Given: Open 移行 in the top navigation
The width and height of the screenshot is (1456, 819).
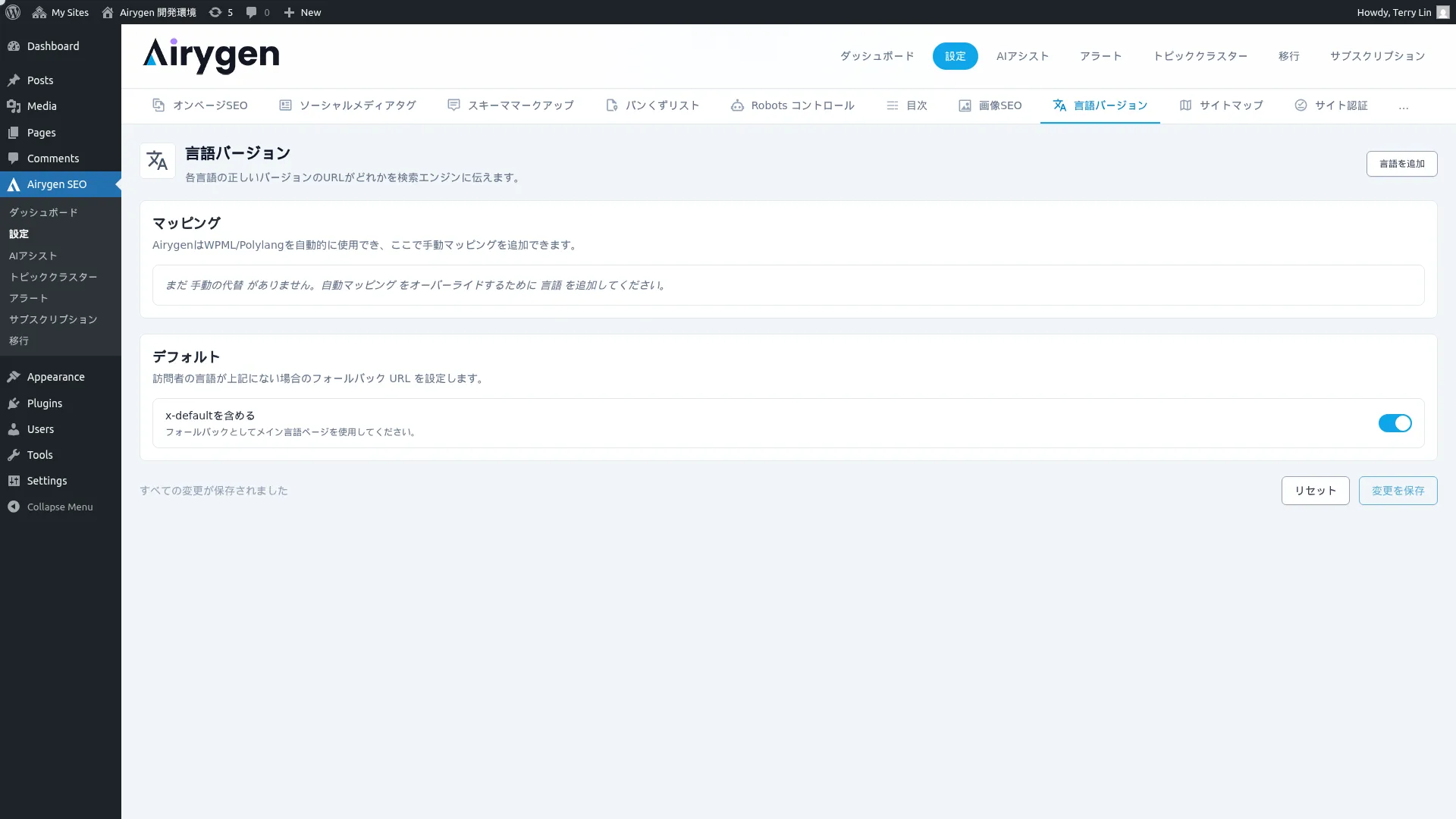Looking at the screenshot, I should pyautogui.click(x=1288, y=56).
